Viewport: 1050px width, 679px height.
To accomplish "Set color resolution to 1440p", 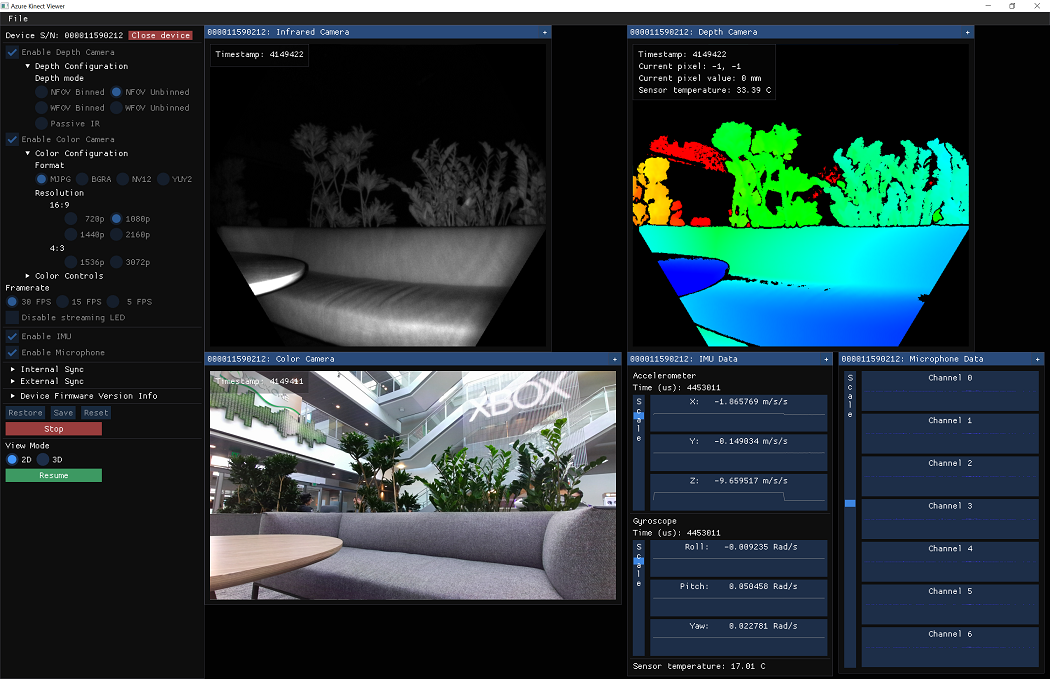I will coord(71,234).
